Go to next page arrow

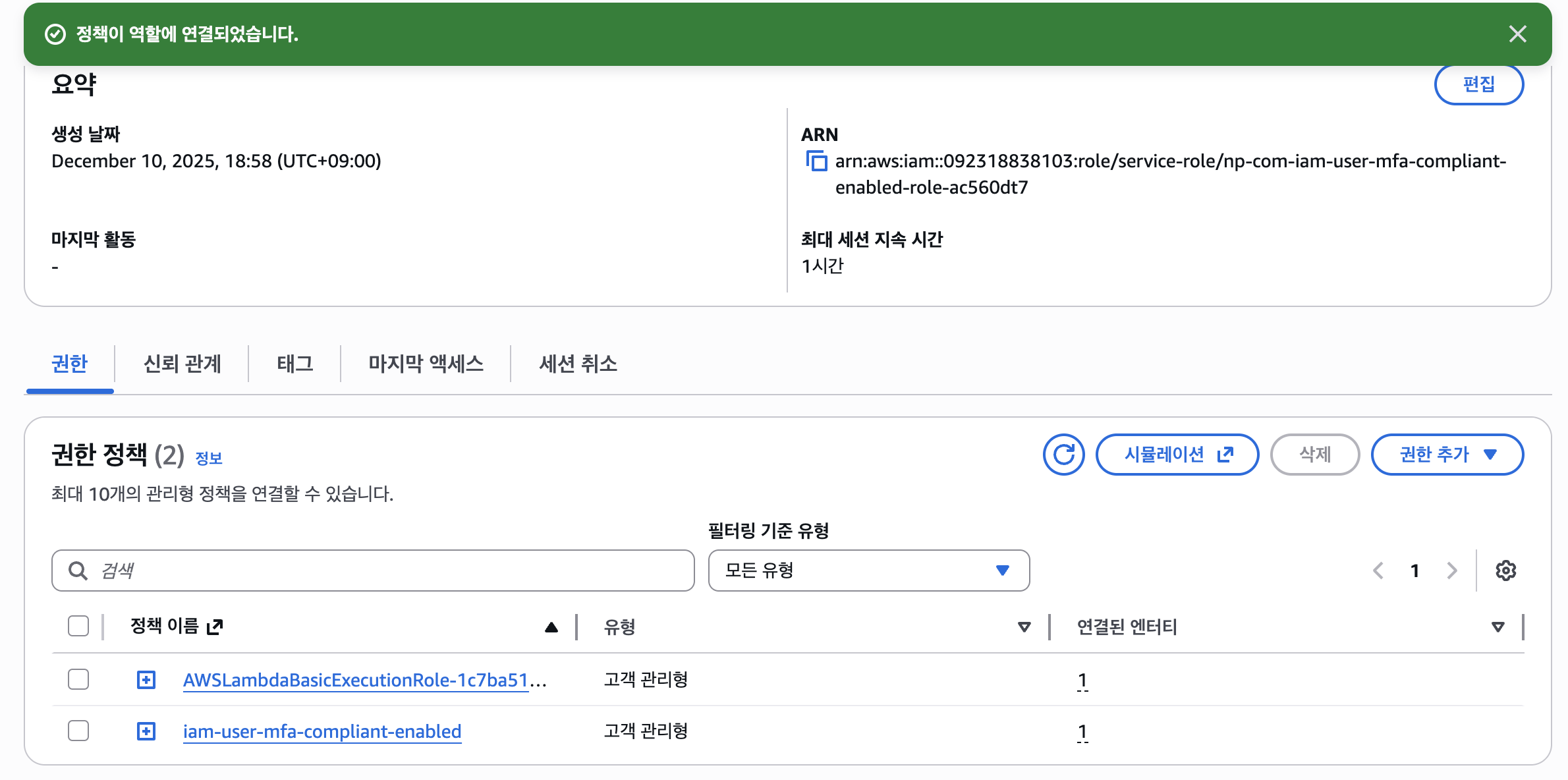1452,571
